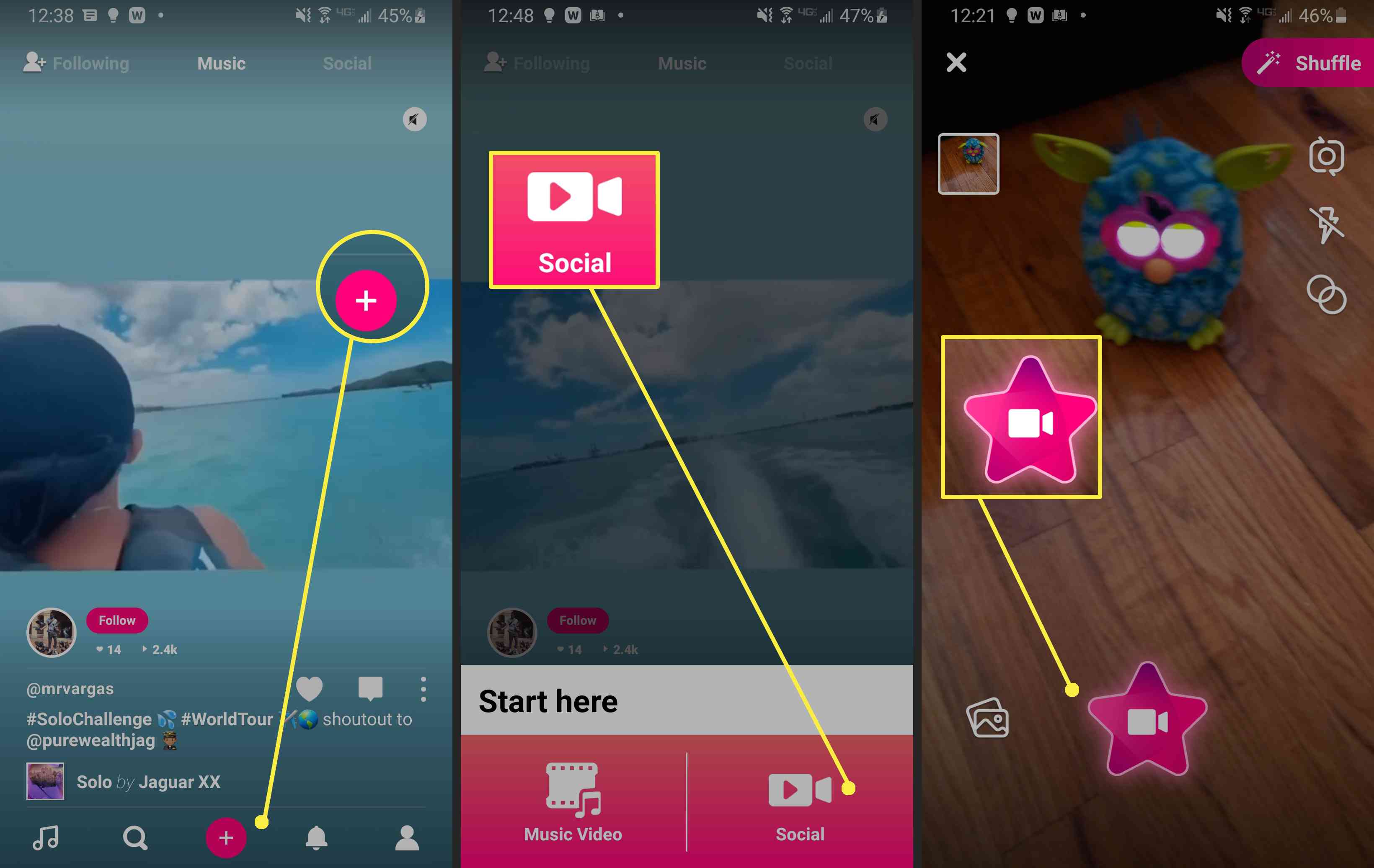This screenshot has width=1374, height=868.
Task: Select the overlapping circles effect icon
Action: pos(1328,296)
